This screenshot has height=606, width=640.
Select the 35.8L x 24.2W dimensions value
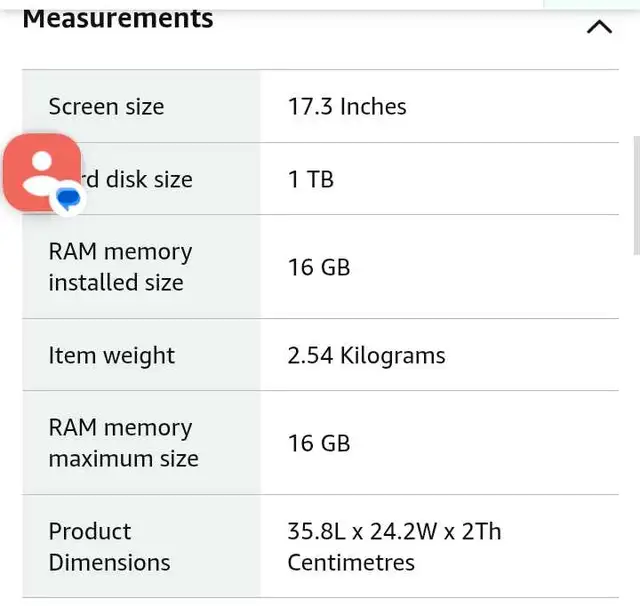tap(394, 531)
